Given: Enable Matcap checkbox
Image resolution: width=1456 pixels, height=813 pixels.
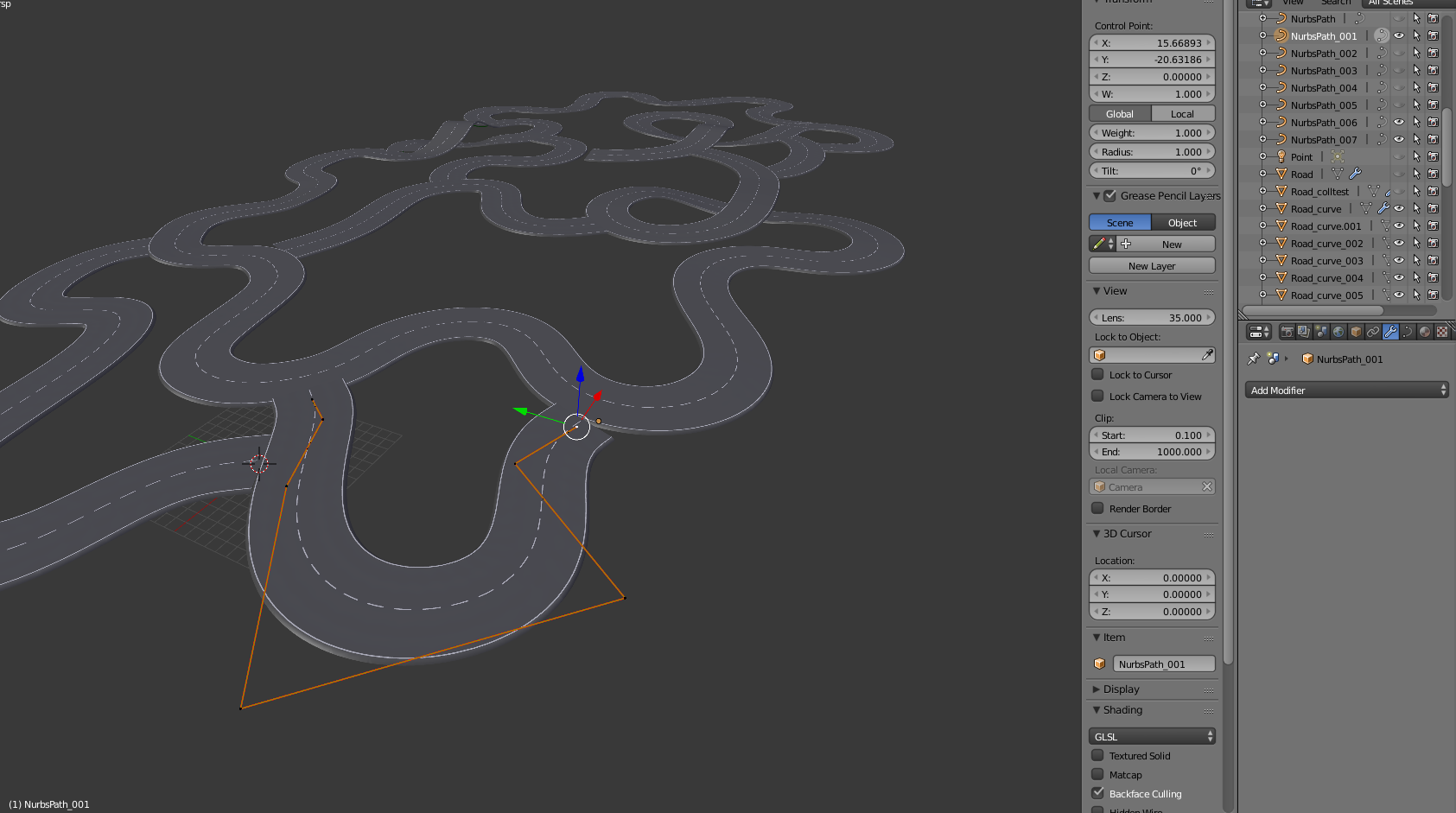Looking at the screenshot, I should pos(1097,774).
